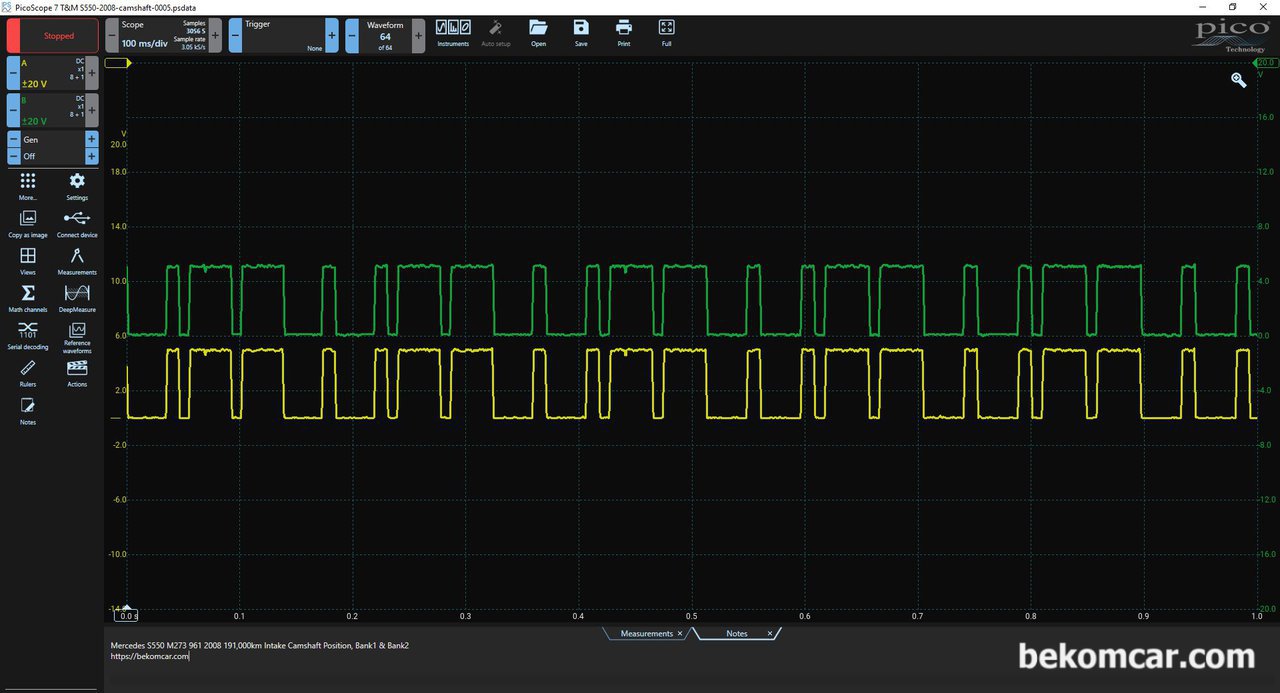1280x693 pixels.
Task: Switch to the Measurements tab
Action: coord(646,634)
